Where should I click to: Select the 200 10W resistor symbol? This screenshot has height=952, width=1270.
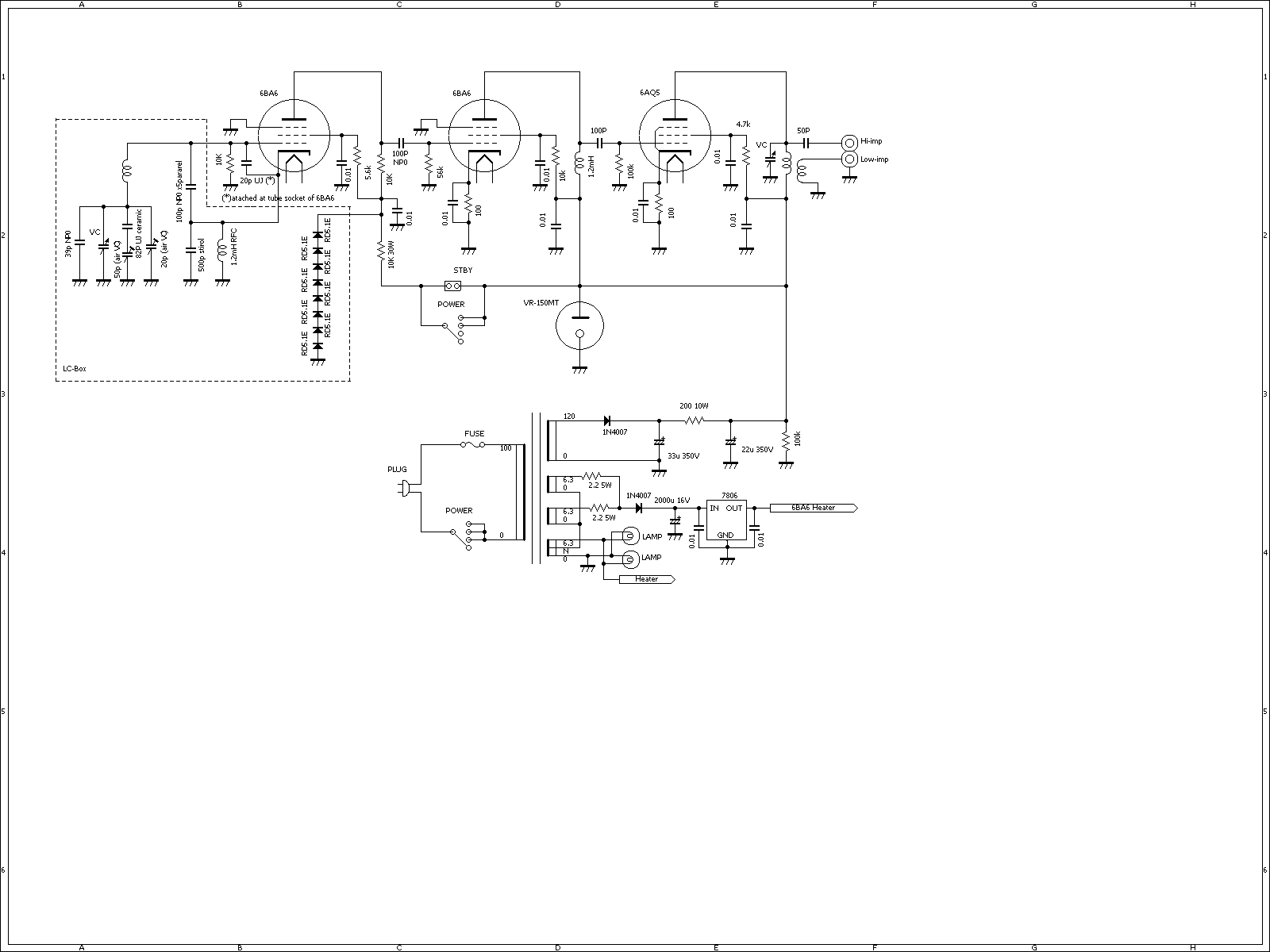[x=695, y=420]
